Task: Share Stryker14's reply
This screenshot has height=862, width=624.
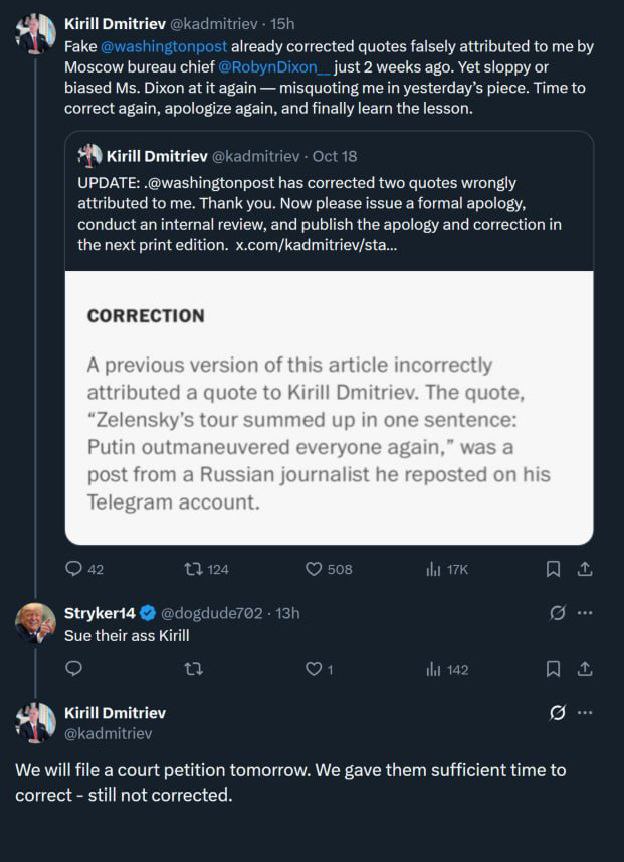Action: (586, 669)
